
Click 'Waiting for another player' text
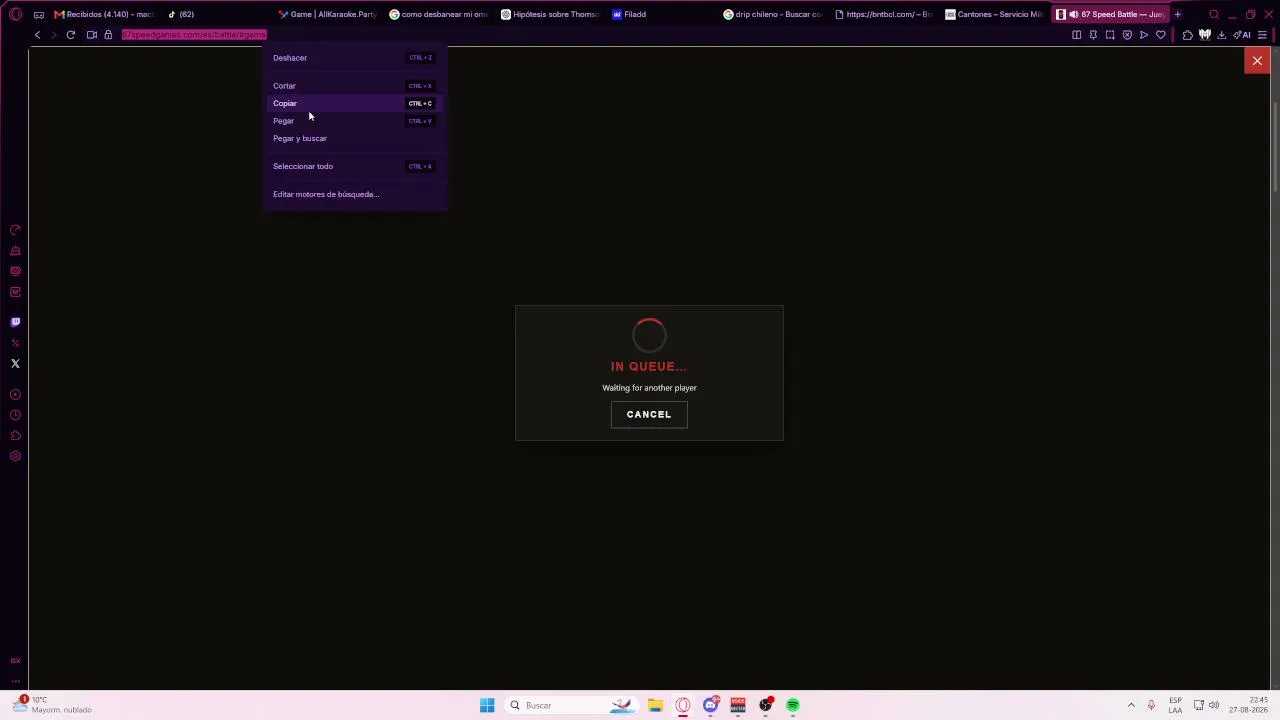[x=649, y=388]
